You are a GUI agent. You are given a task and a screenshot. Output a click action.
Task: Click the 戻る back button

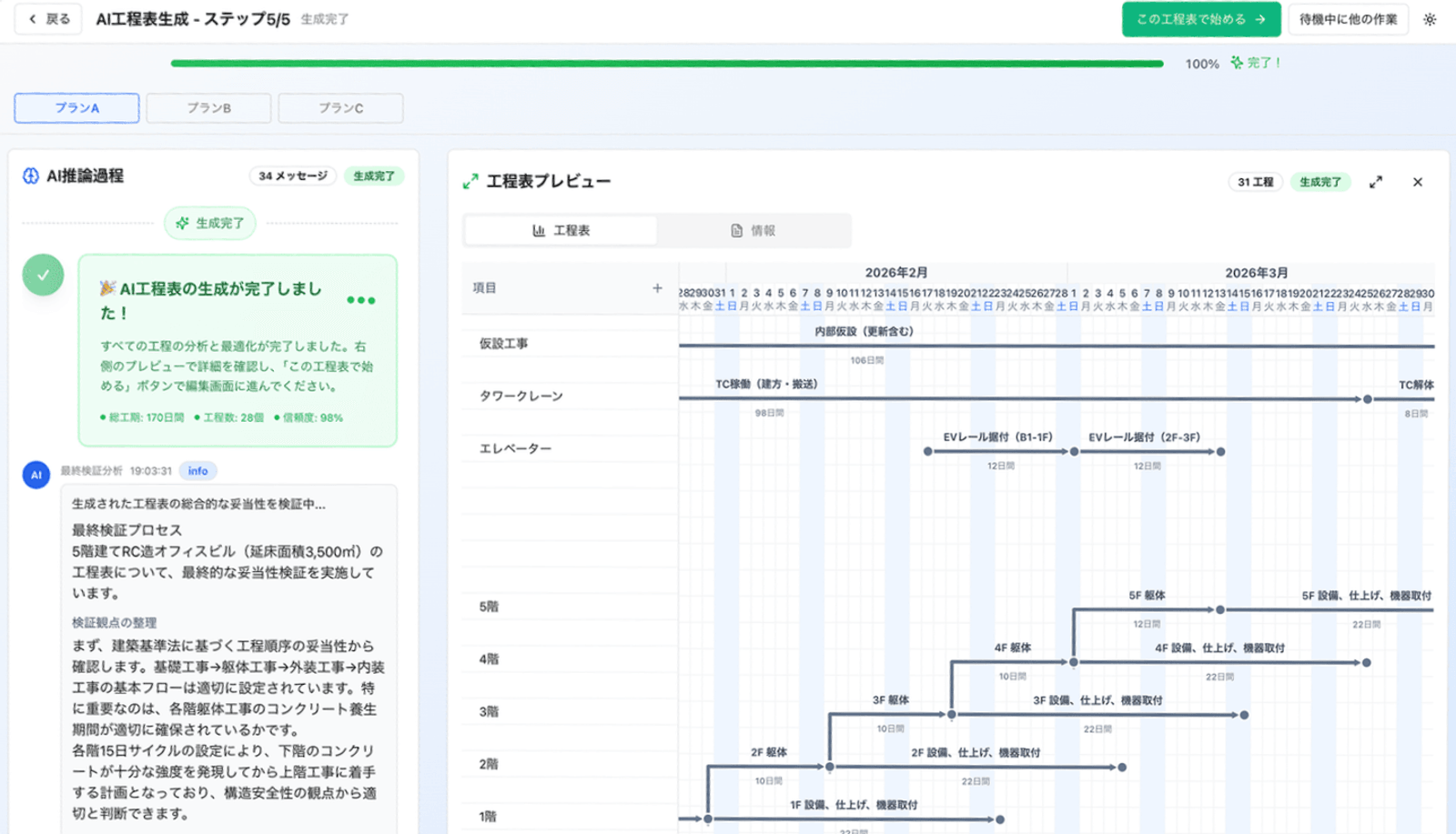49,19
